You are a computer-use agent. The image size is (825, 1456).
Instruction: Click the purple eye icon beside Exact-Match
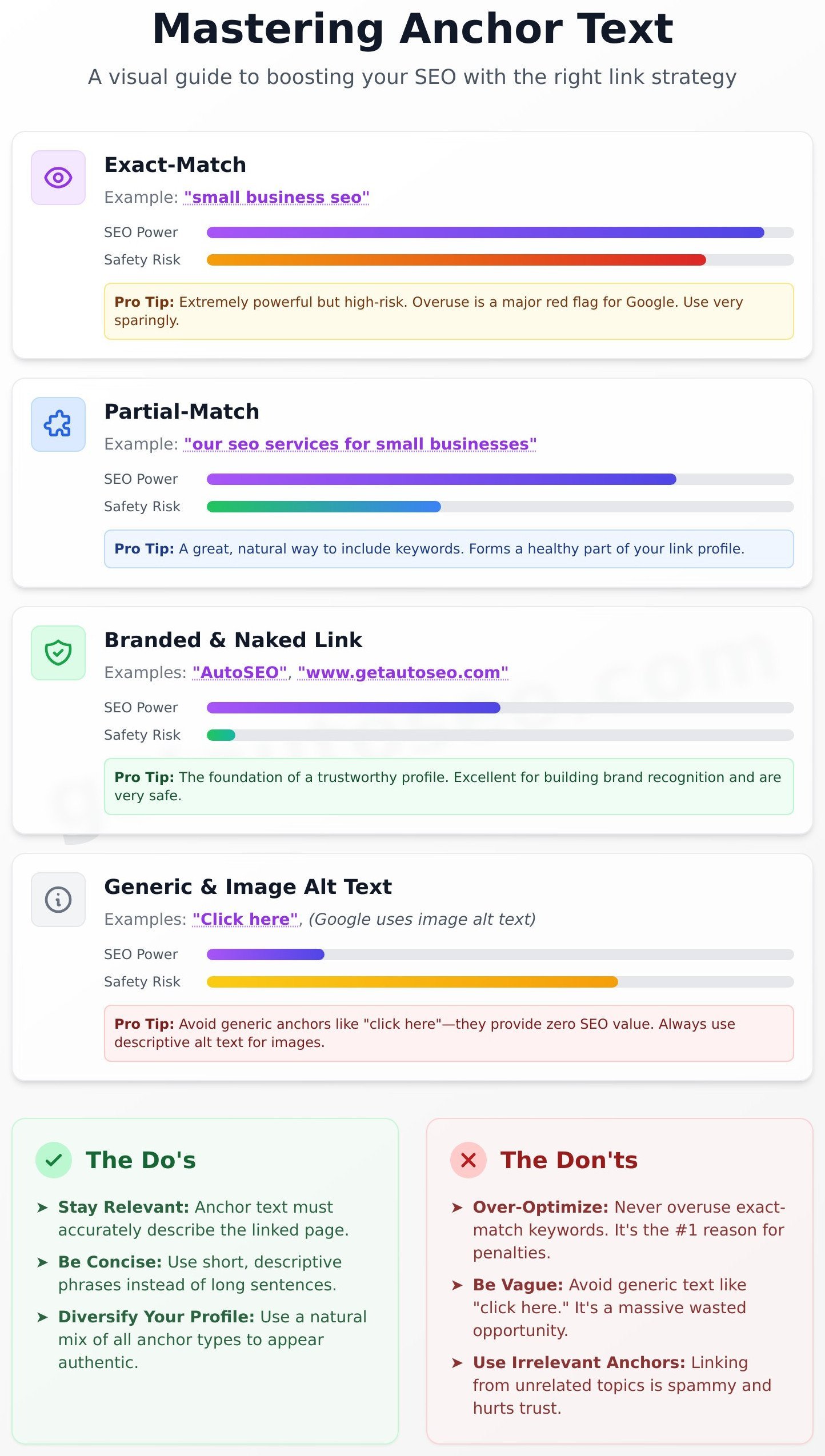pyautogui.click(x=58, y=178)
